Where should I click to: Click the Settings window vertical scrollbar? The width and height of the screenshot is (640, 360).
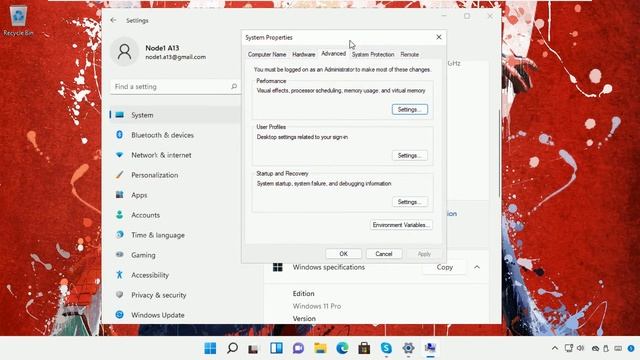[499, 154]
